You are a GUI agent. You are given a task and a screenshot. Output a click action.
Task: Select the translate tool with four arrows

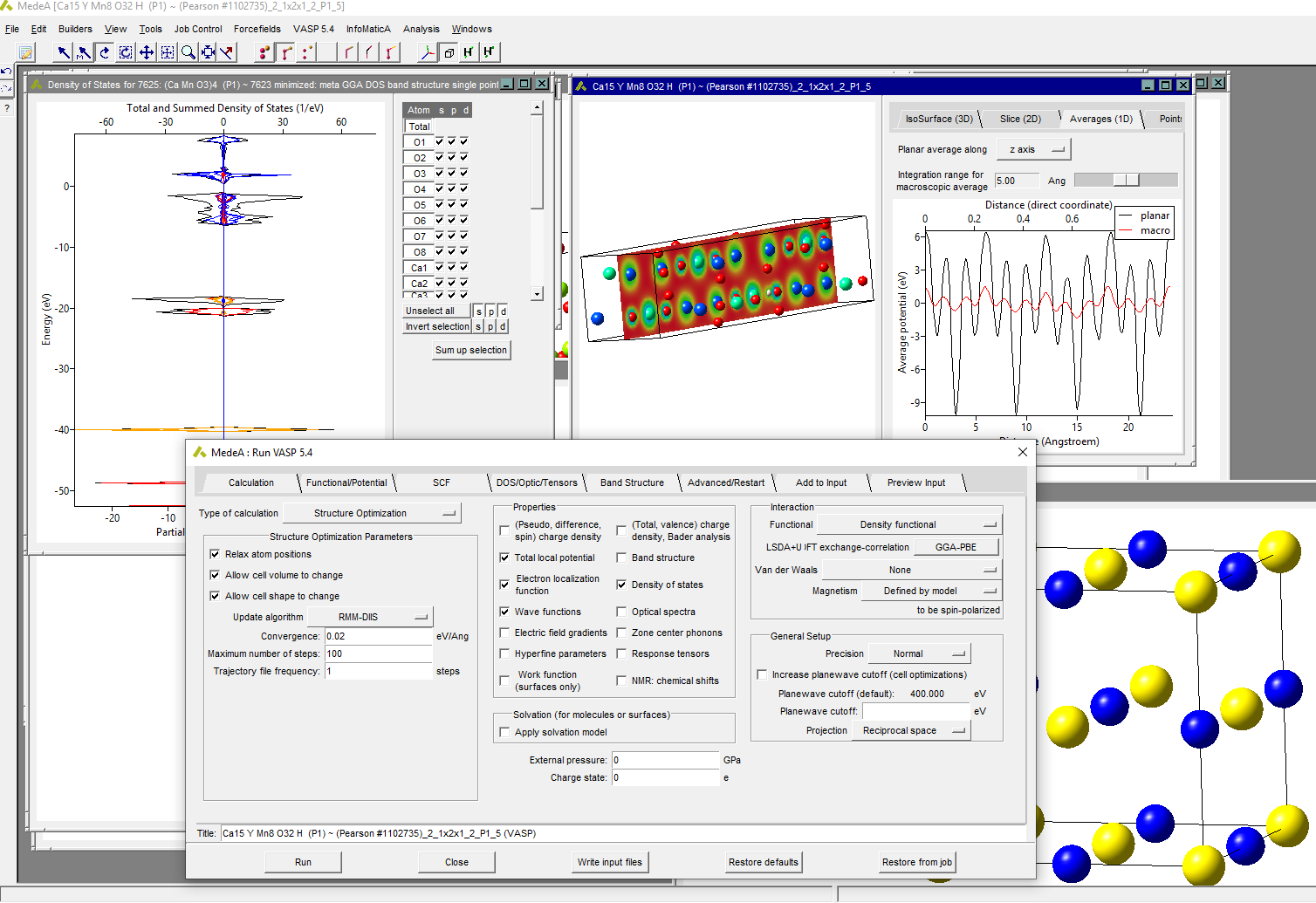tap(147, 52)
